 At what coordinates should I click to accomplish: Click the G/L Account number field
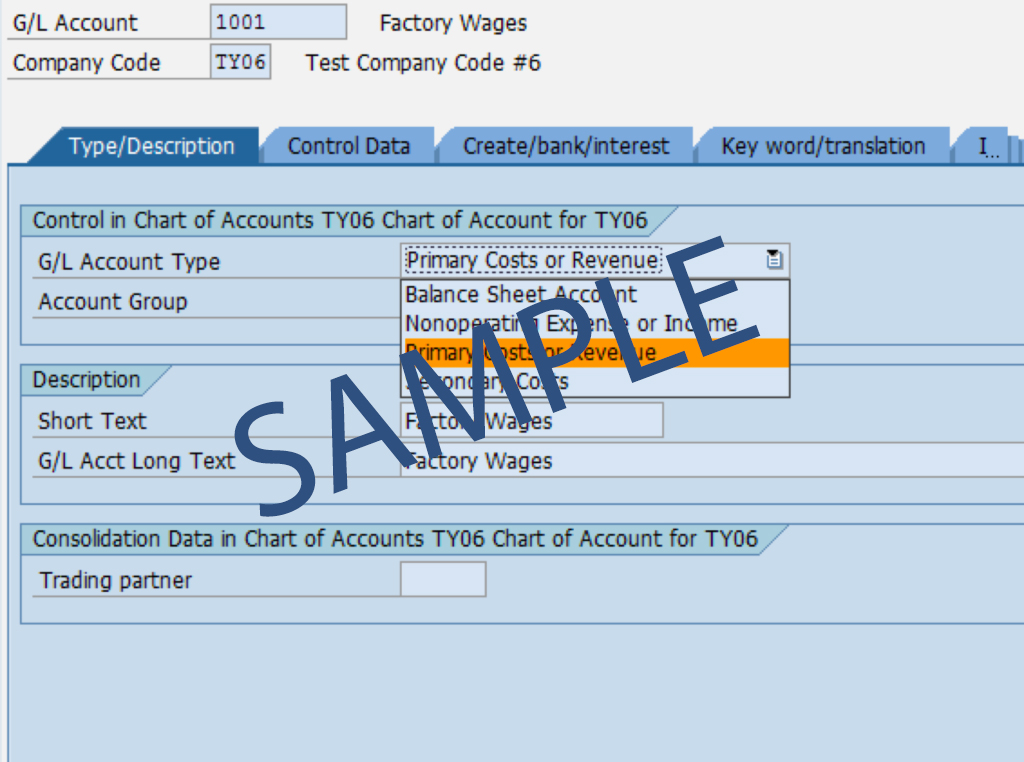coord(278,22)
